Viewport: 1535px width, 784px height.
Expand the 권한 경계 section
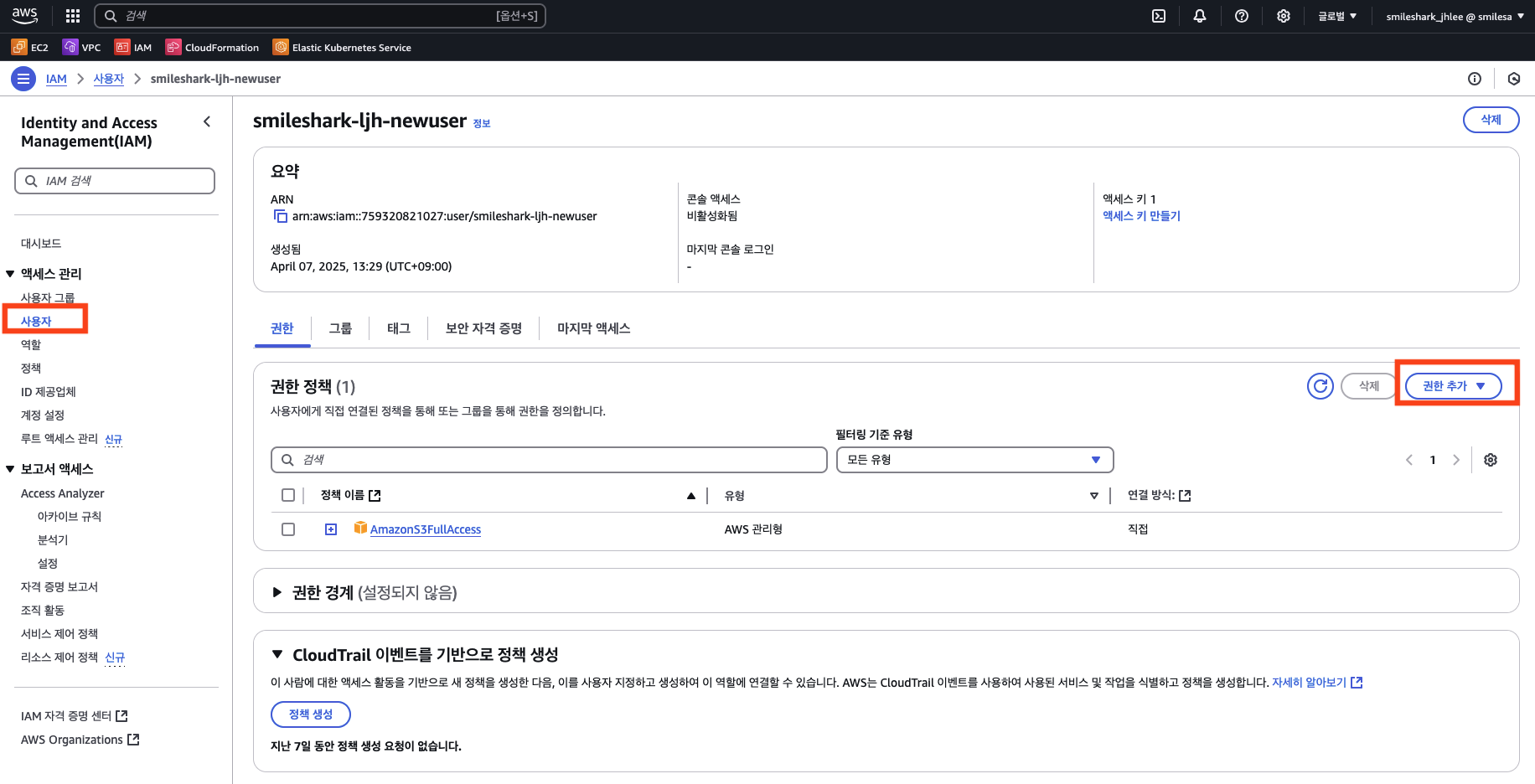(277, 593)
